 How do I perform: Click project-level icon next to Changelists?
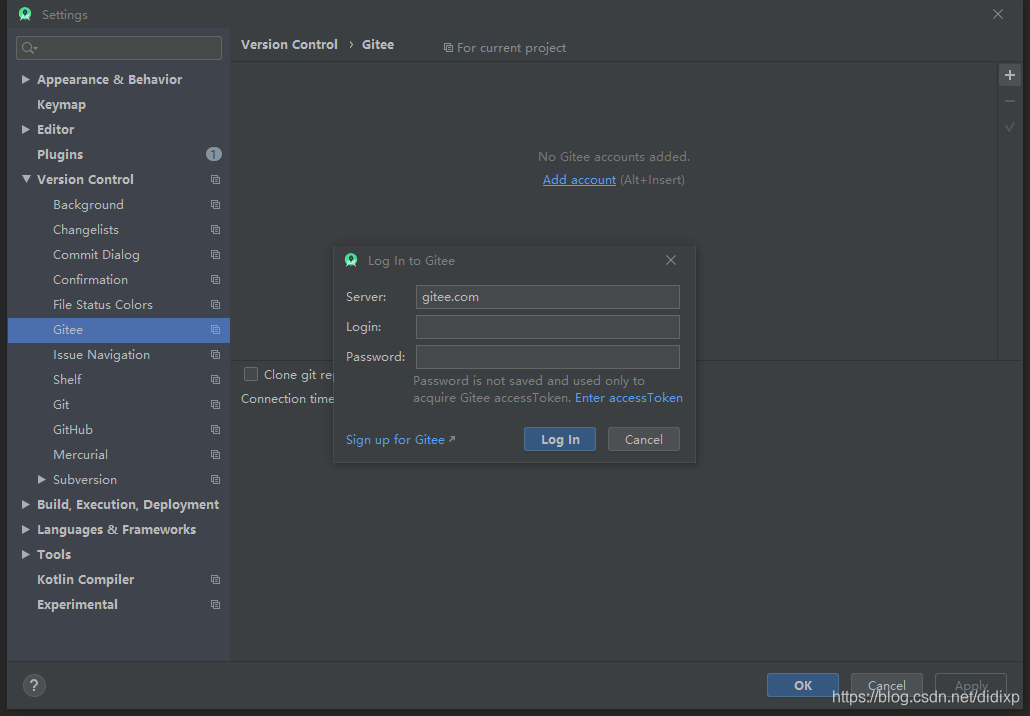click(215, 229)
